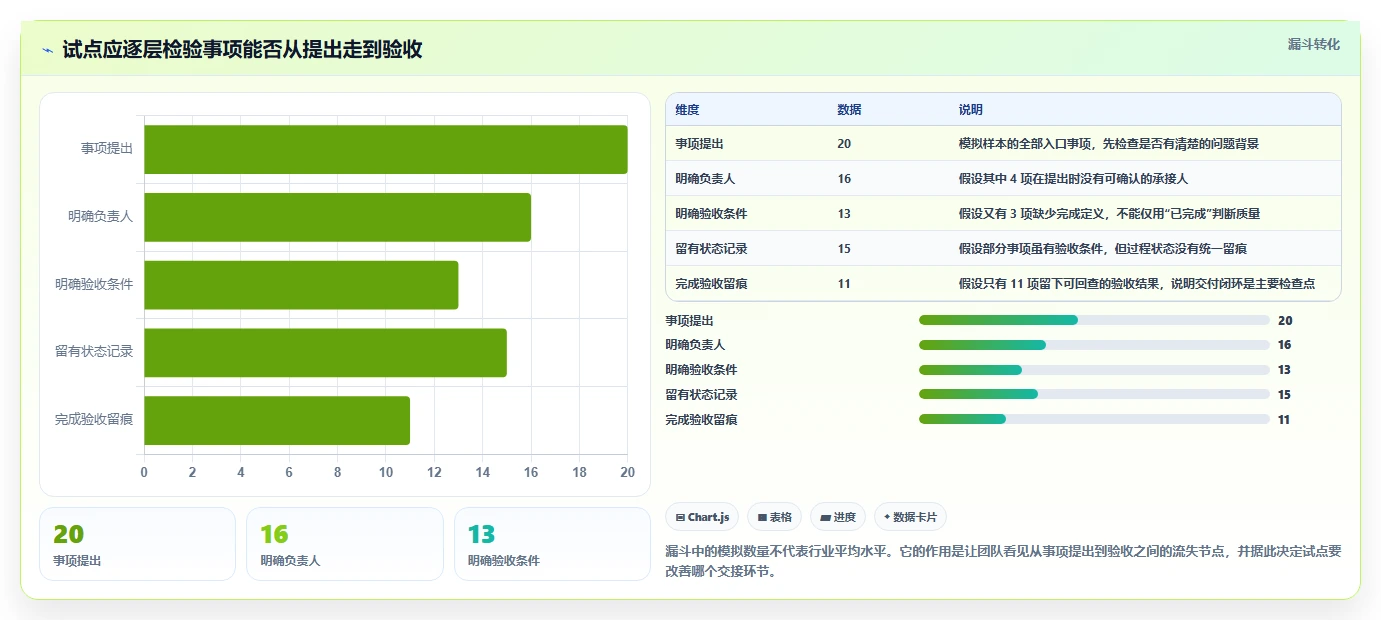Image resolution: width=1381 pixels, height=620 pixels.
Task: Click 明确负责人 chart axis label
Action: 101,216
